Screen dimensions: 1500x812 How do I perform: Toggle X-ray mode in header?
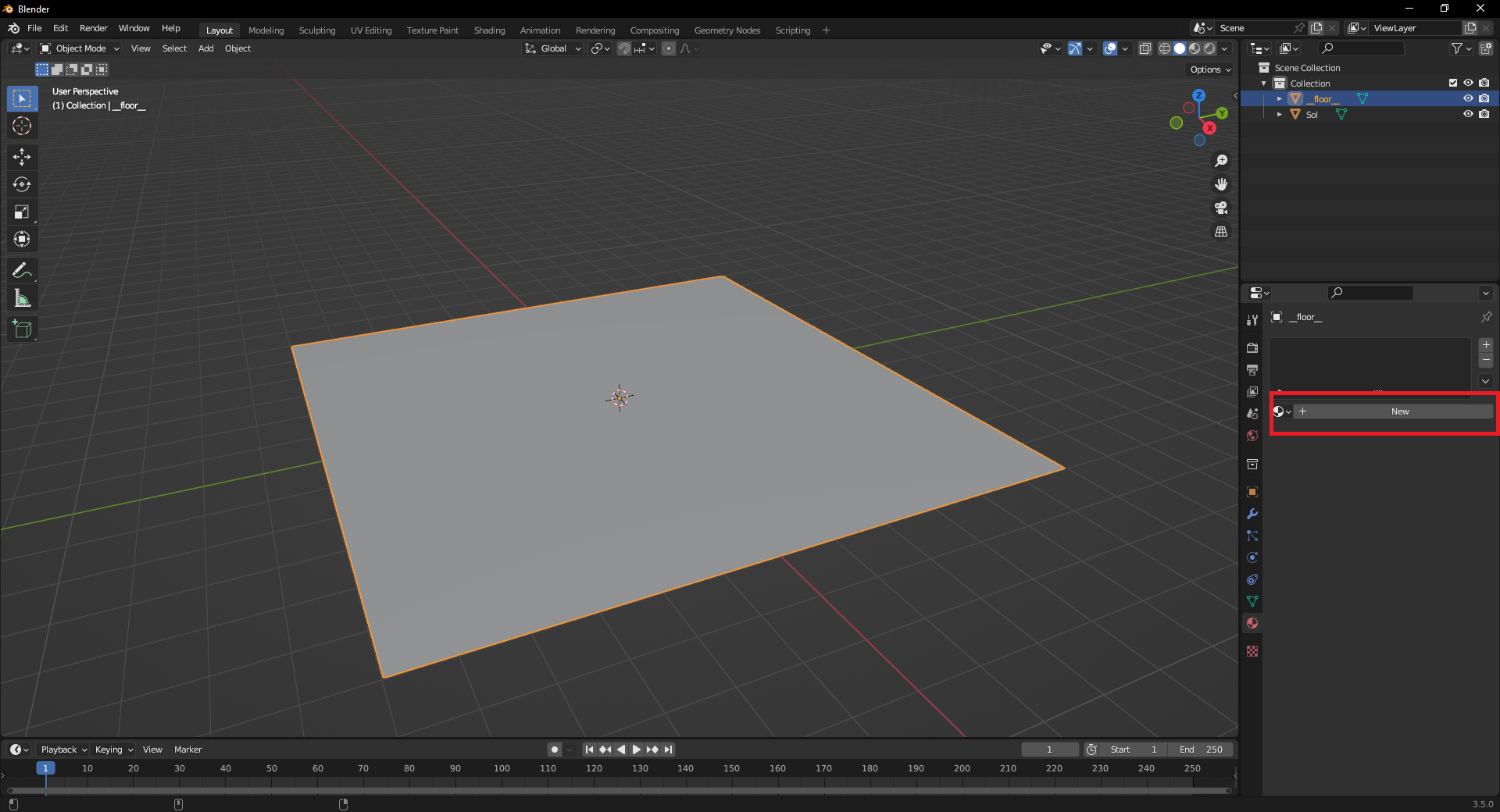(x=1145, y=48)
